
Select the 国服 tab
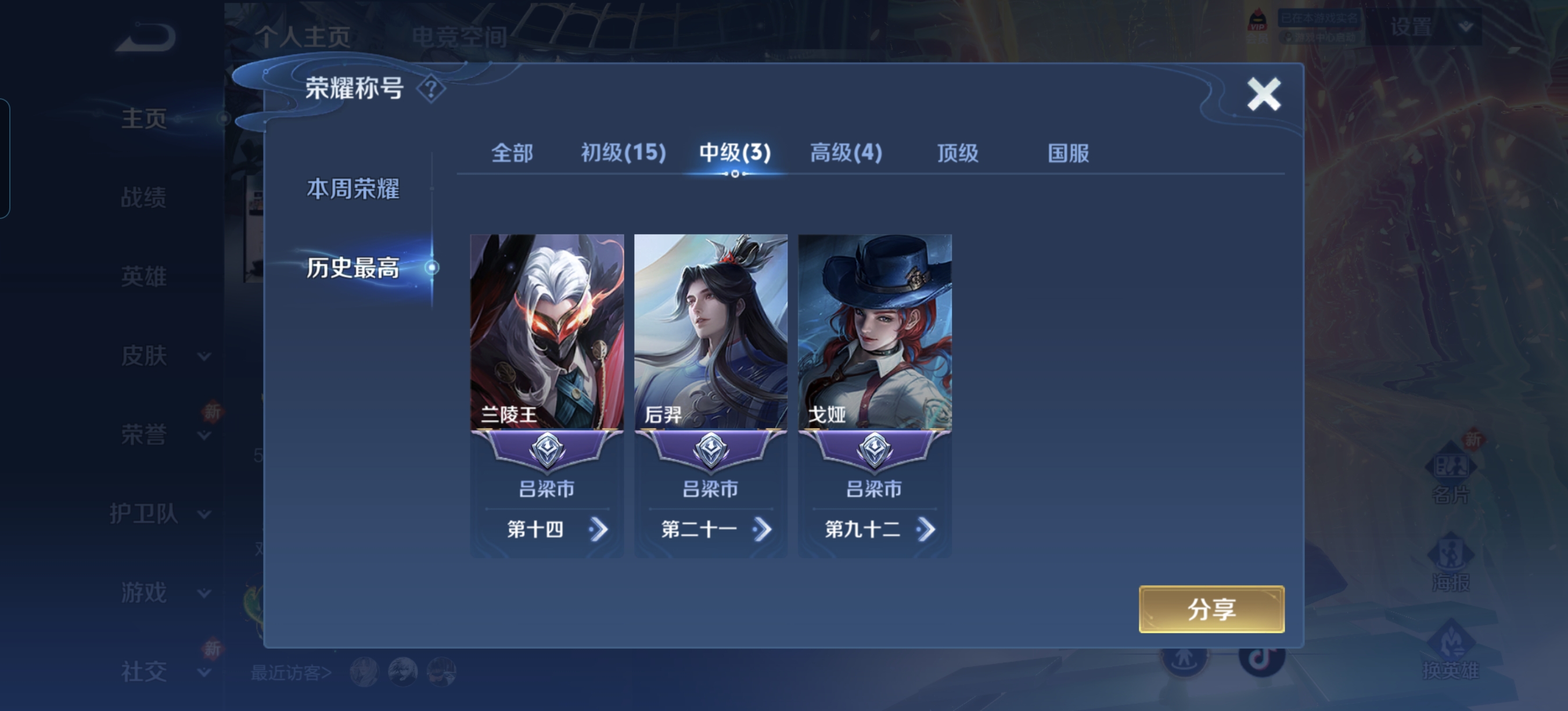1068,153
